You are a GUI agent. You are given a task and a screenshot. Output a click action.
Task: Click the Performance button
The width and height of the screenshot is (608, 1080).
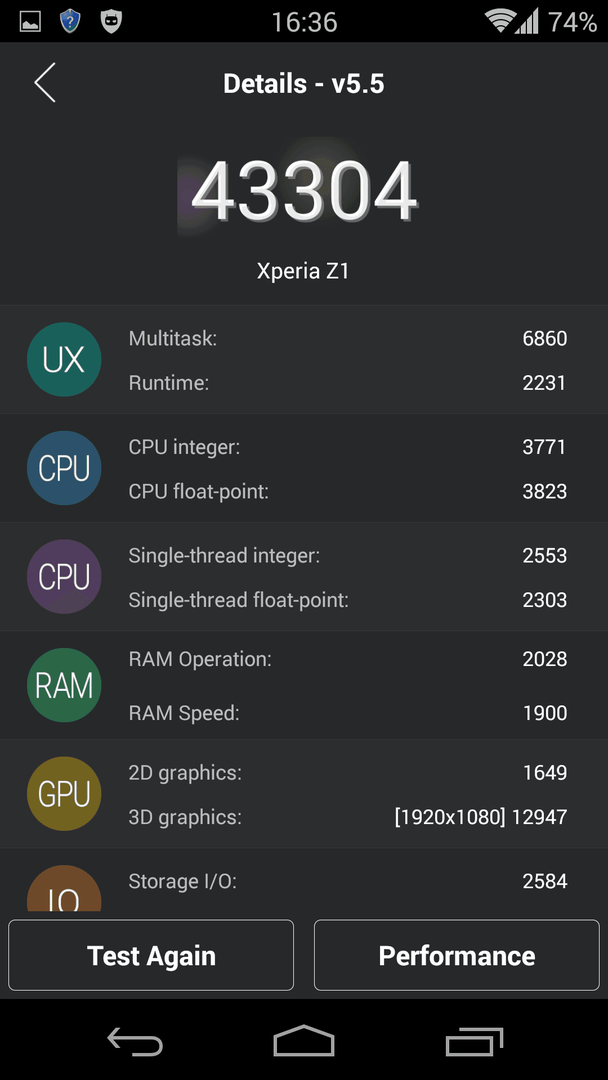[x=457, y=955]
